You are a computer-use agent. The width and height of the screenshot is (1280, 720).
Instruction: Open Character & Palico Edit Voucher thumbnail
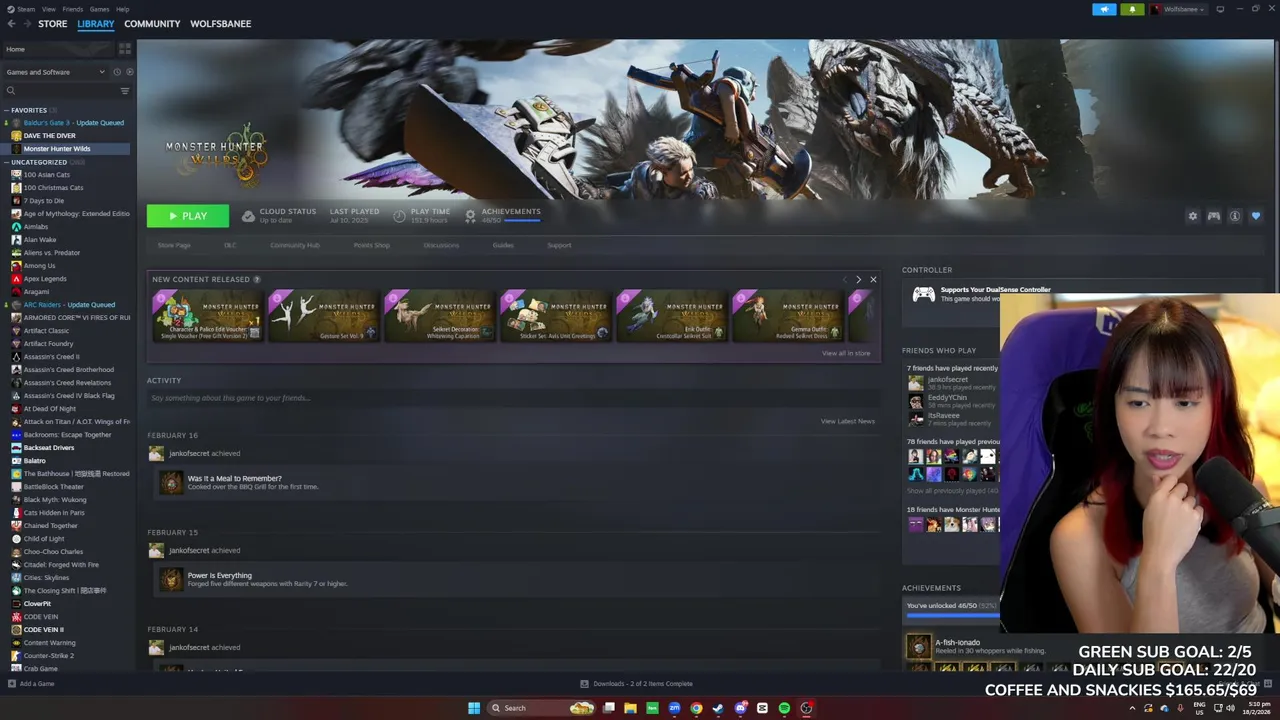click(x=207, y=316)
